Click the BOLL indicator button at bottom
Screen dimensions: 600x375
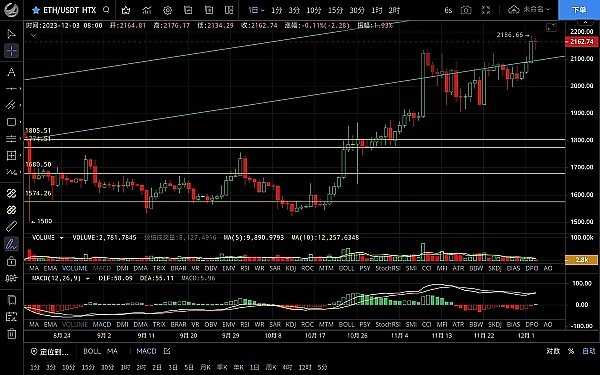pos(92,351)
